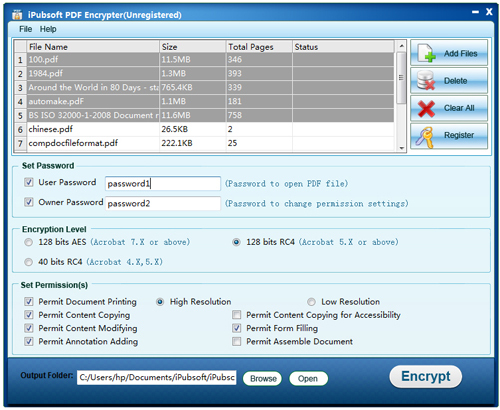
Task: Click the file list scrollbar thumb
Action: click(x=401, y=77)
